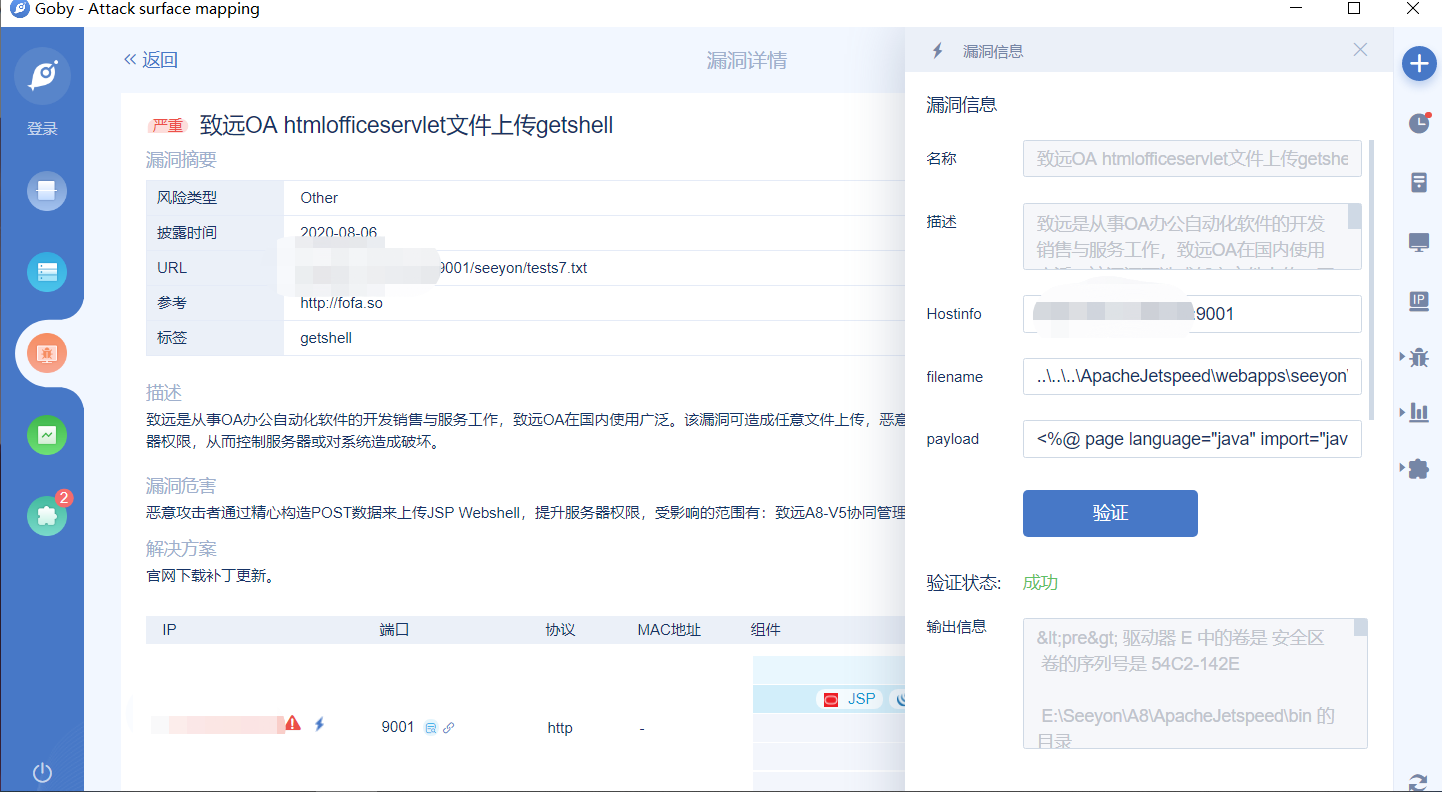Click the 'Other' risk type value
This screenshot has width=1442, height=792.
tap(319, 198)
